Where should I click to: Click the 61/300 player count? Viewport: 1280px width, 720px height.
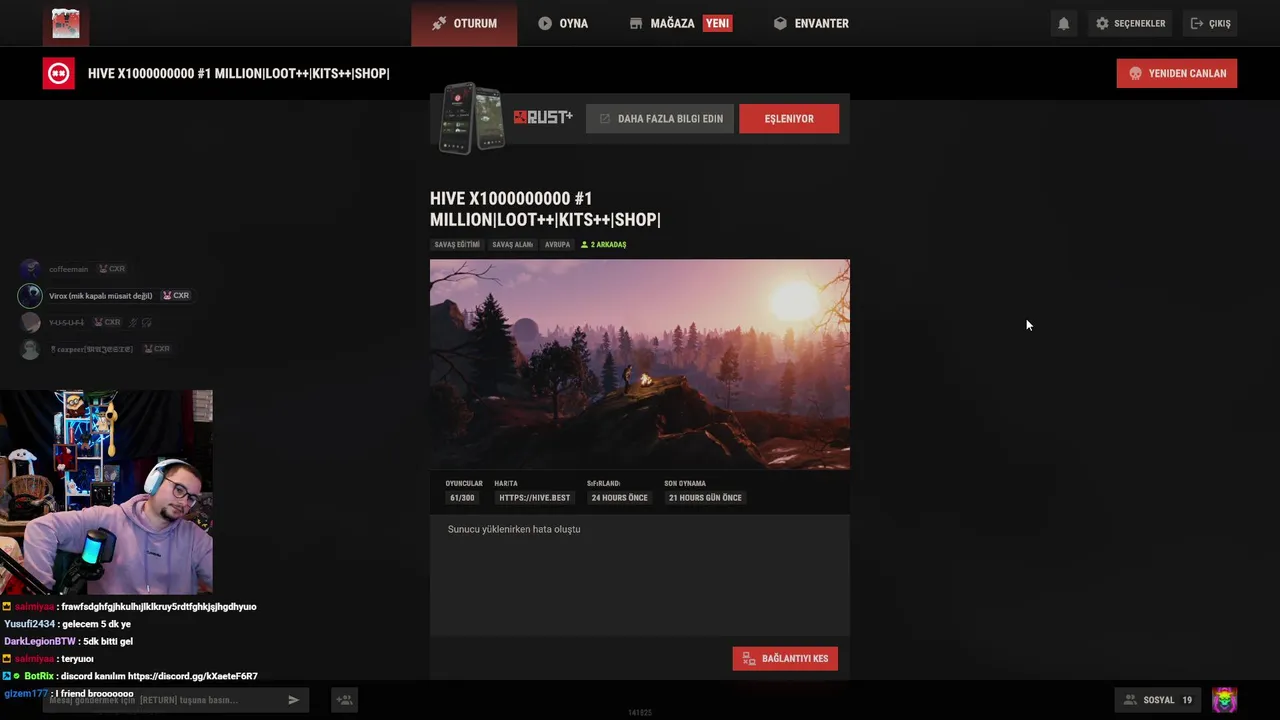pyautogui.click(x=462, y=497)
